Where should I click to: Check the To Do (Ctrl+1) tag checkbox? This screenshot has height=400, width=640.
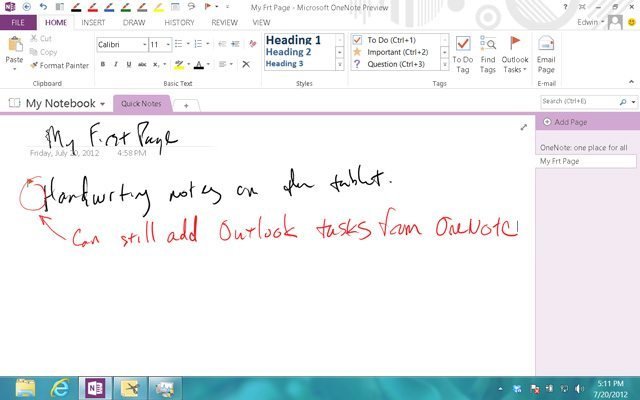pyautogui.click(x=357, y=40)
